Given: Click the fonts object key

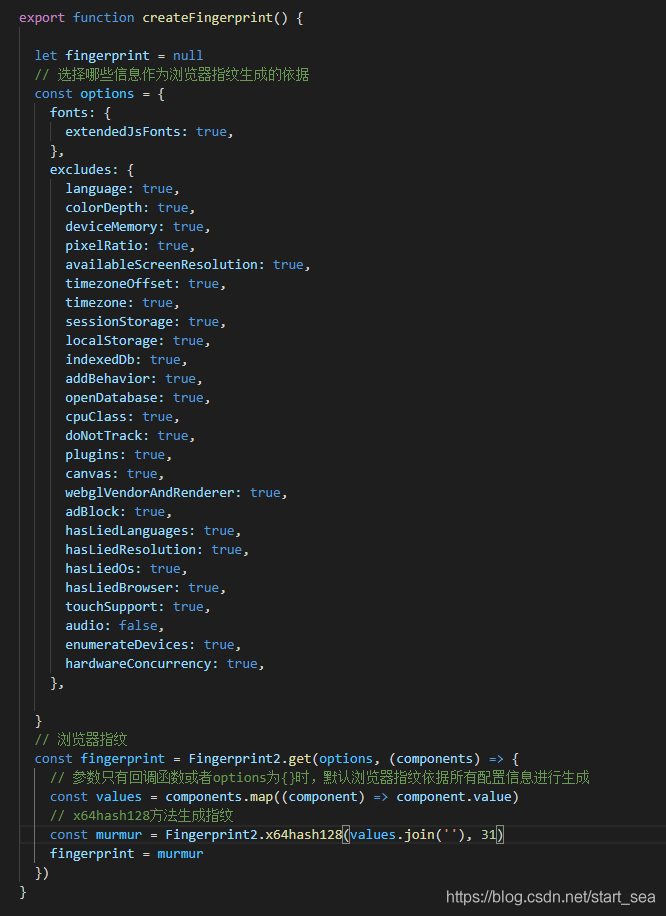Looking at the screenshot, I should pos(69,113).
